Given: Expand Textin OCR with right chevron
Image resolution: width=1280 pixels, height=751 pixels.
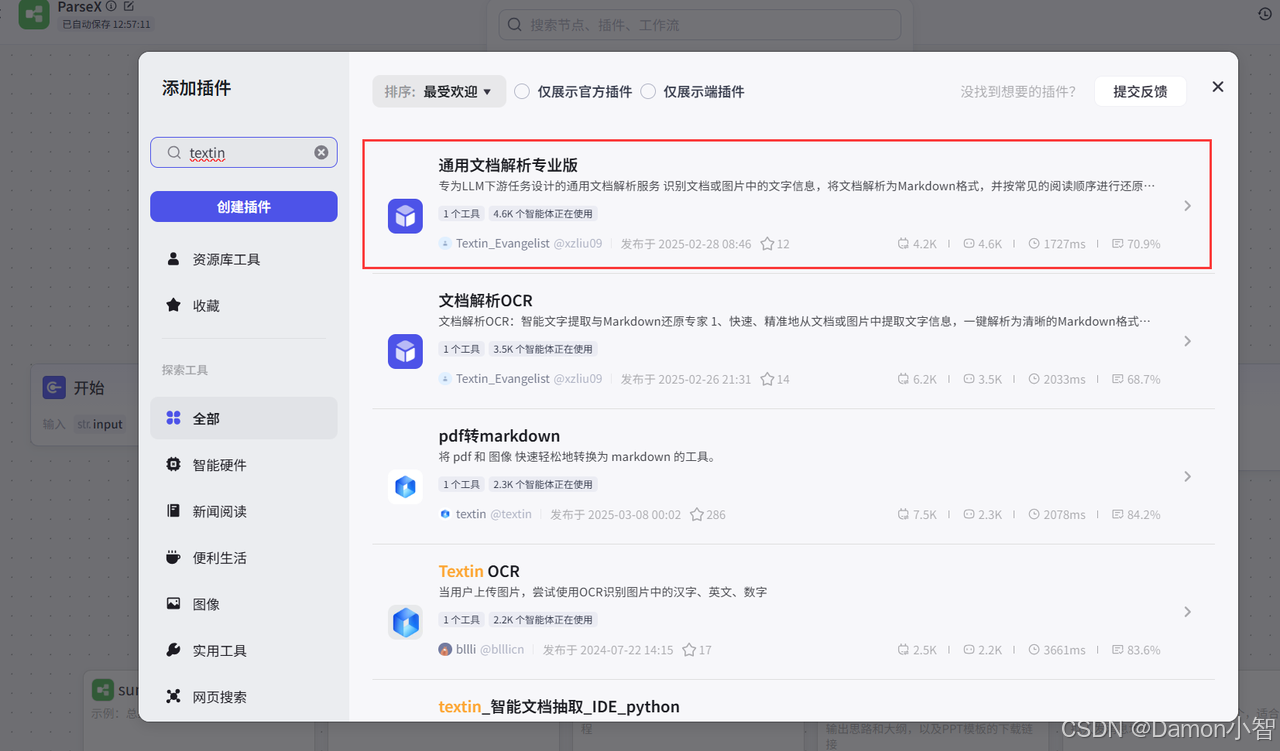Looking at the screenshot, I should tap(1187, 611).
